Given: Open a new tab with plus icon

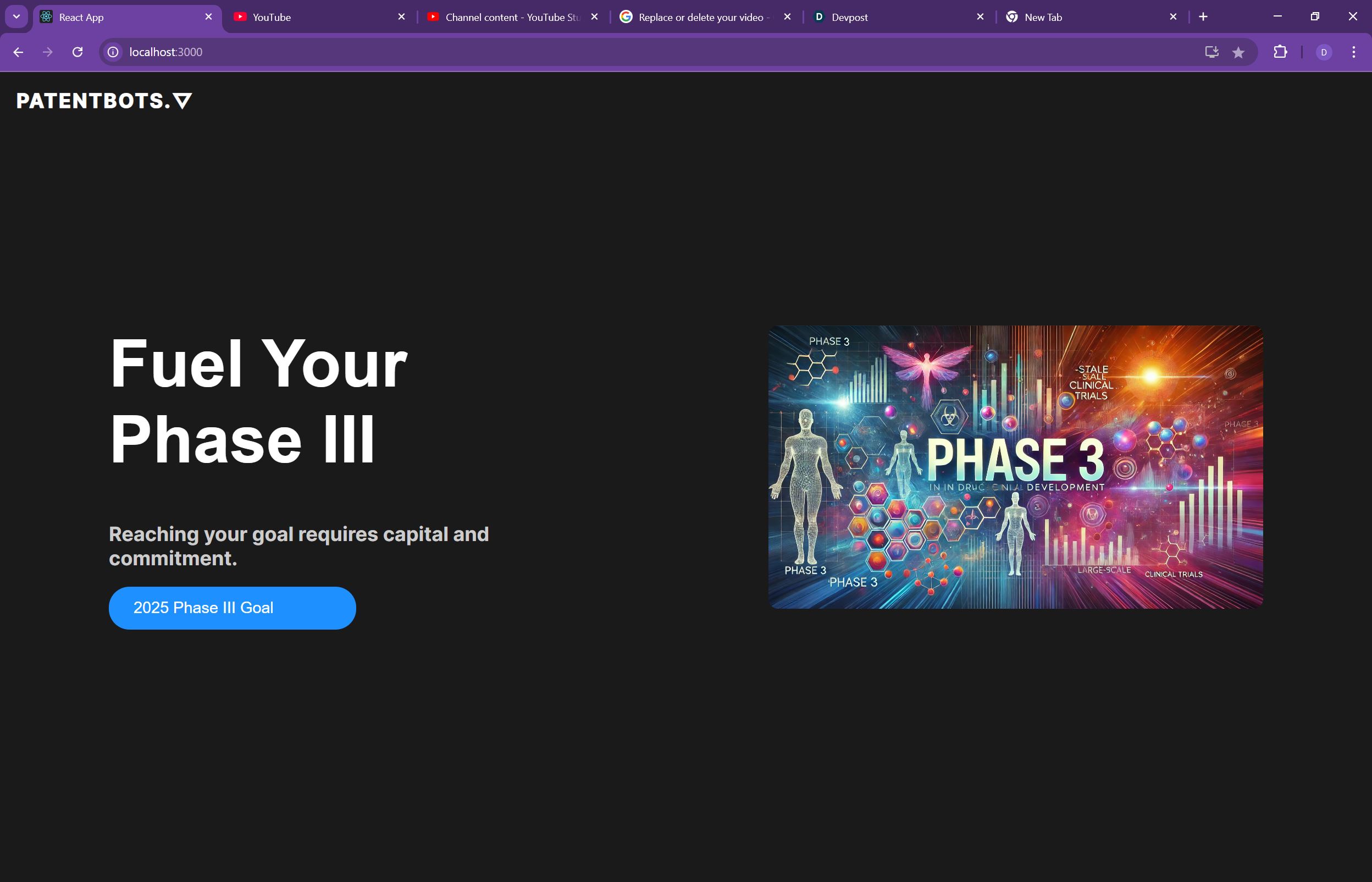Looking at the screenshot, I should point(1203,17).
